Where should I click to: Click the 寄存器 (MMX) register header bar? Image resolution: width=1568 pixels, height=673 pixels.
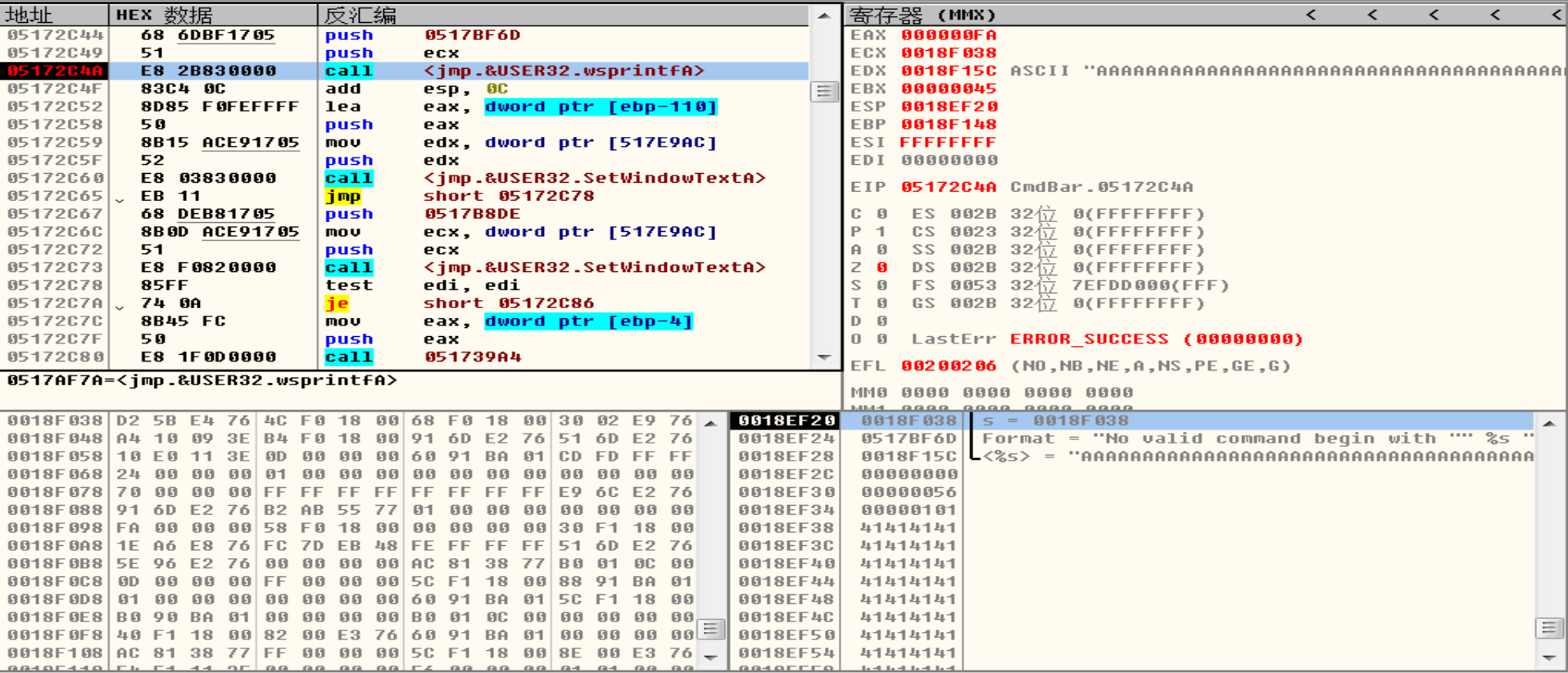pos(1065,15)
